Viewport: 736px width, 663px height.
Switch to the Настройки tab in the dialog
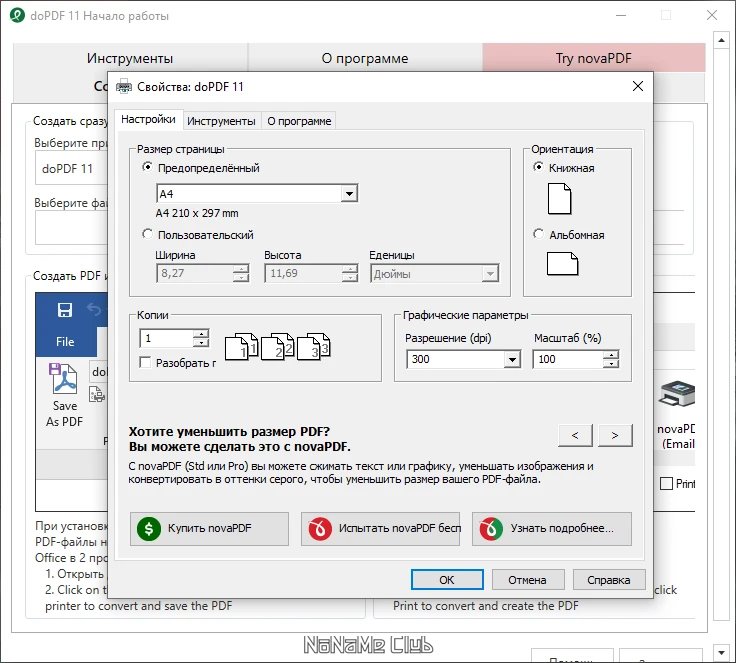[148, 119]
